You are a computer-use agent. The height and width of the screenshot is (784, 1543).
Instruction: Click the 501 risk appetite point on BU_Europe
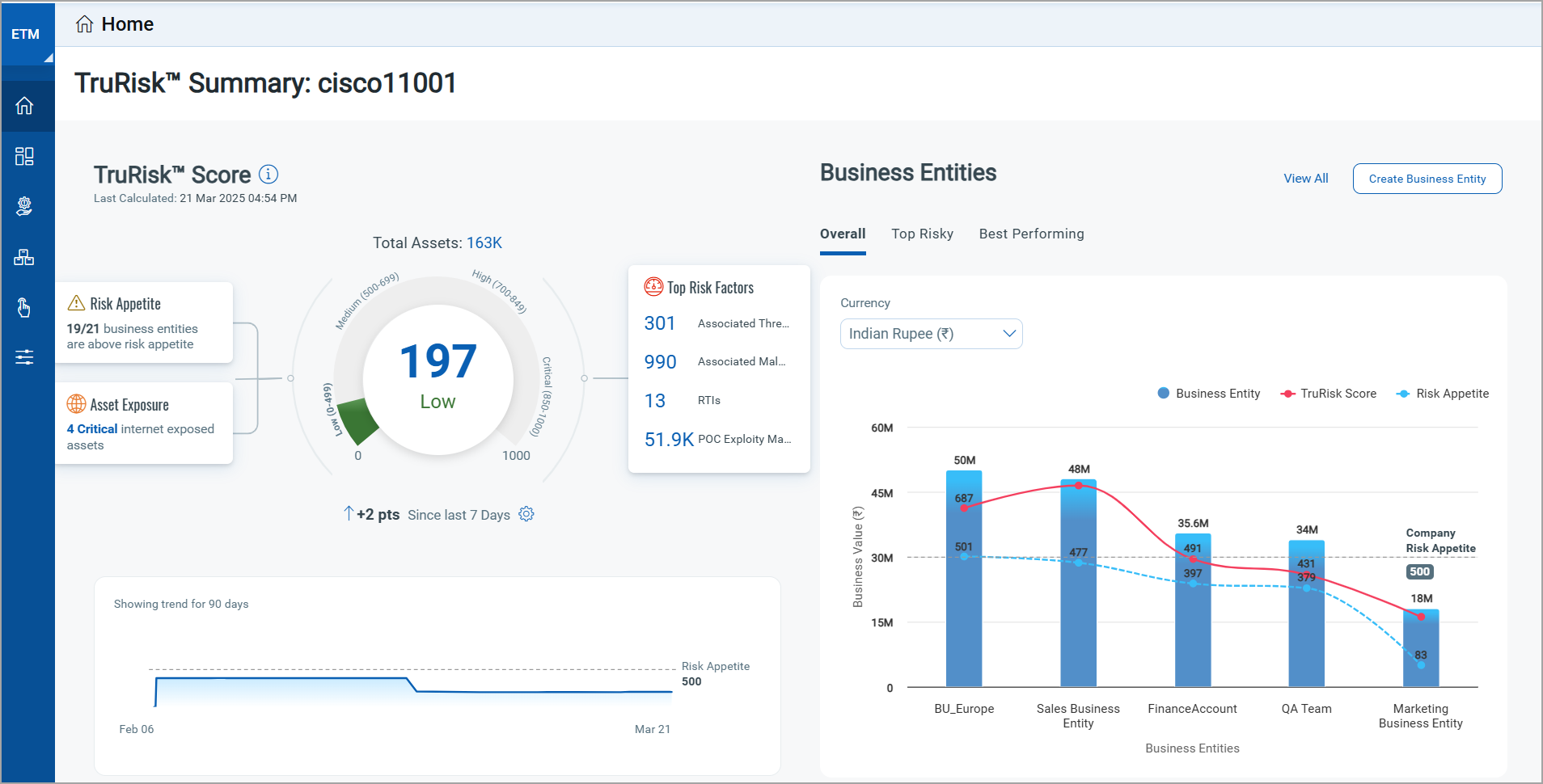[964, 557]
